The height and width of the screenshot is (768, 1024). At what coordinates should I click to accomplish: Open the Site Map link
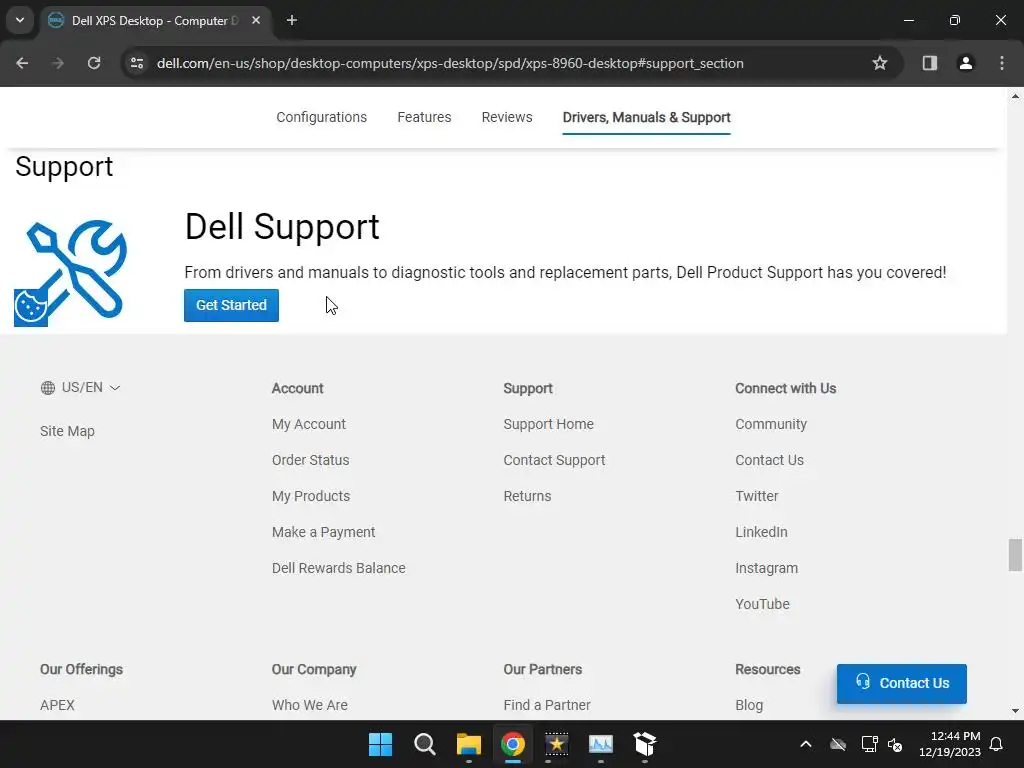coord(67,432)
